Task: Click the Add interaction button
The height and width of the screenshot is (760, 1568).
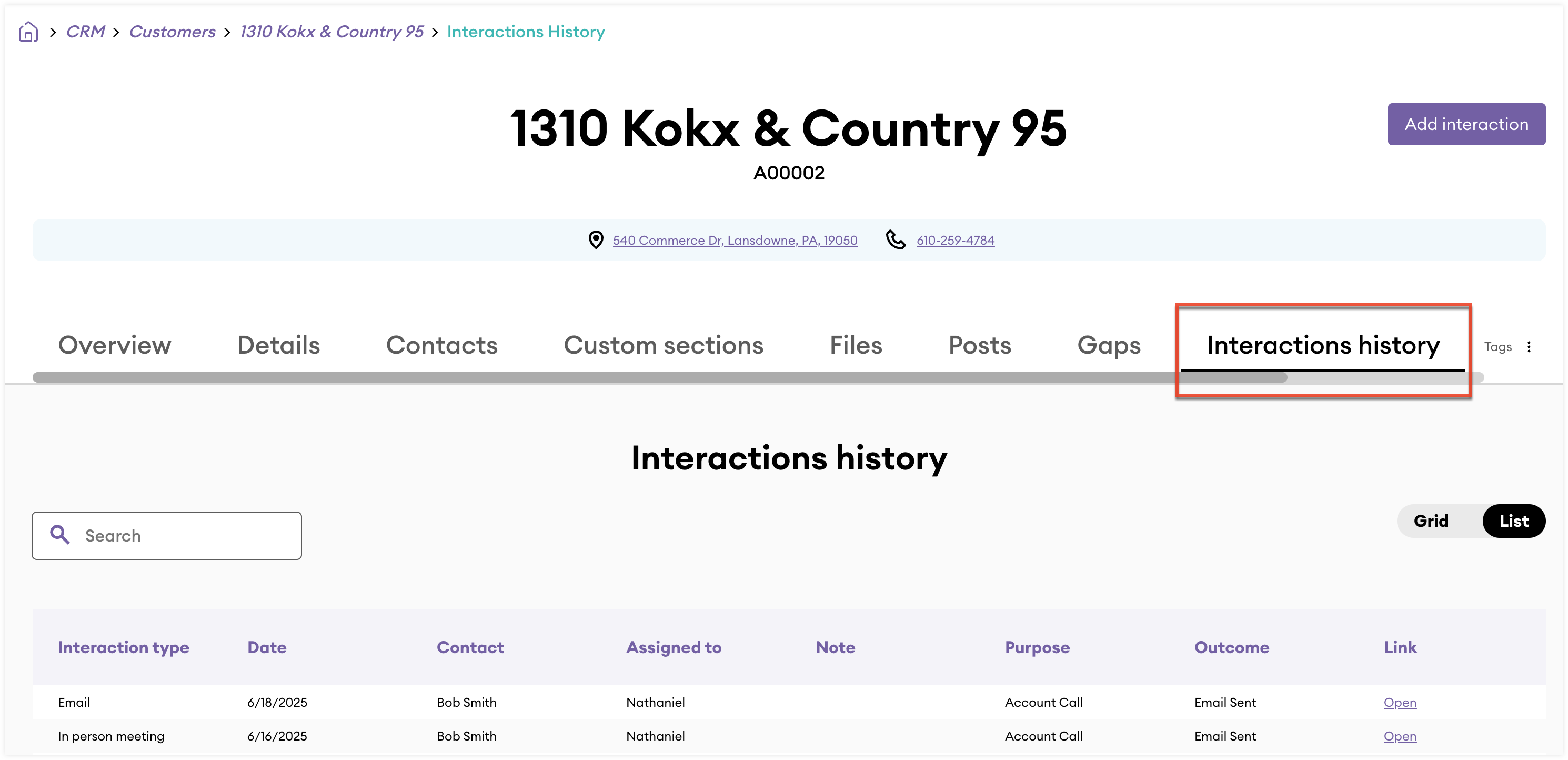Action: click(x=1466, y=124)
